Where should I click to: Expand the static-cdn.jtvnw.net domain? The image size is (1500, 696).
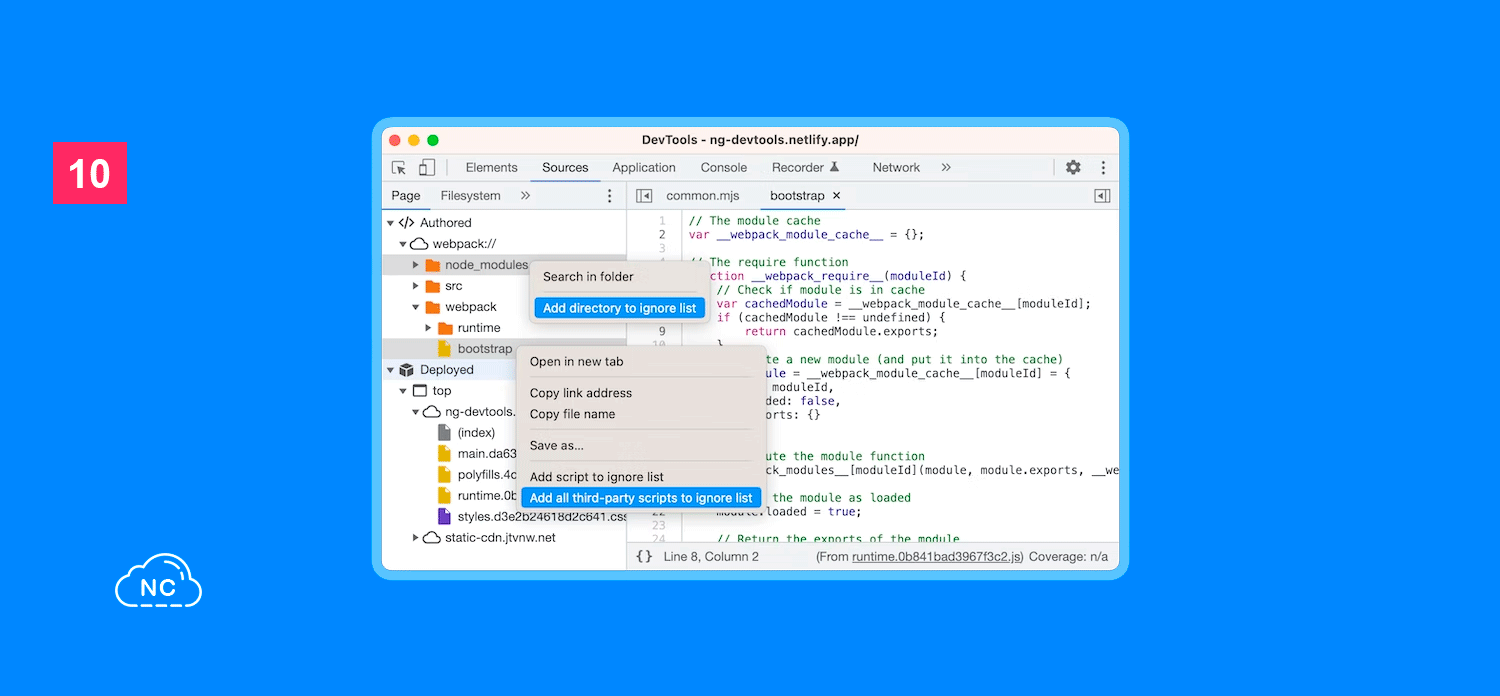coord(416,538)
